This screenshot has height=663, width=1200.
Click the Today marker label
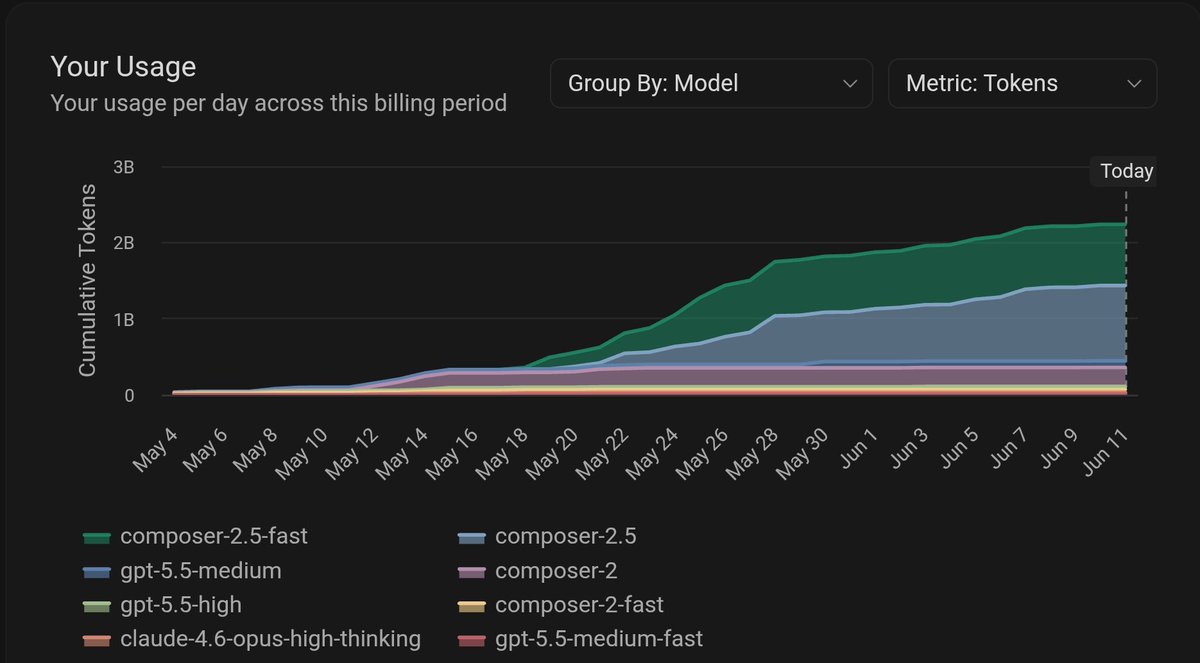point(1127,171)
